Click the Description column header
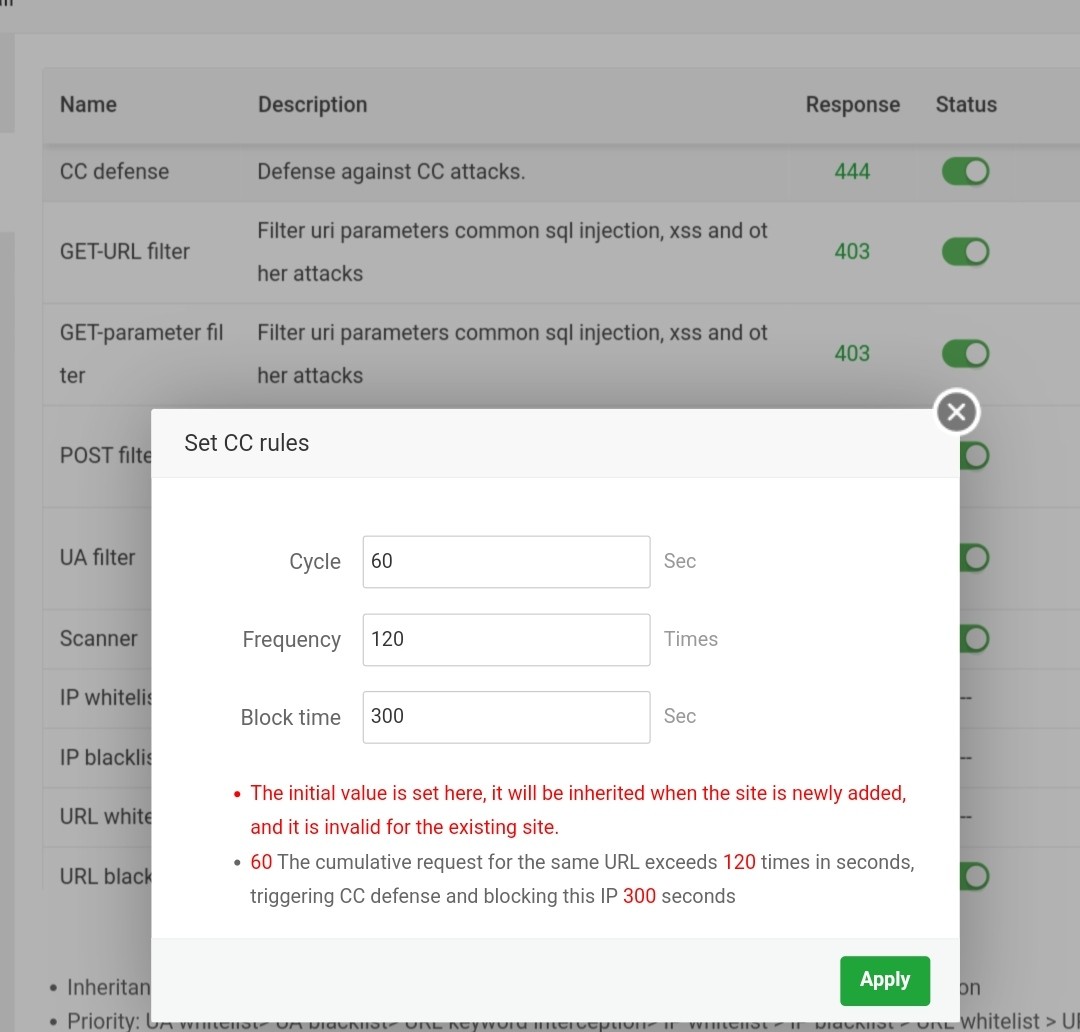The image size is (1080, 1032). pyautogui.click(x=312, y=105)
